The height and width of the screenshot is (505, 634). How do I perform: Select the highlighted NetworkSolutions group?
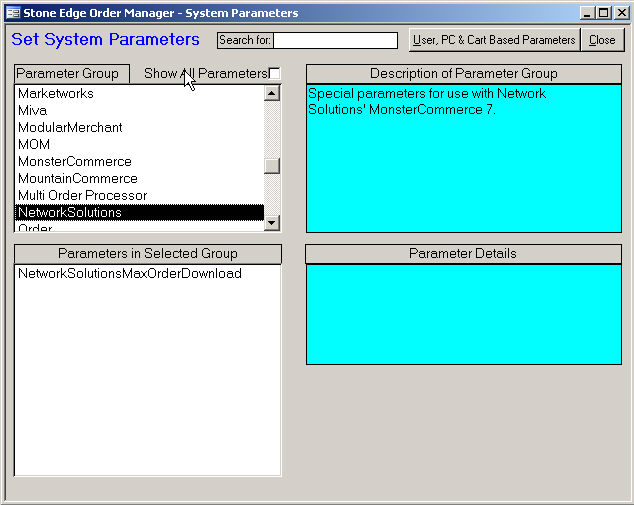(x=139, y=212)
